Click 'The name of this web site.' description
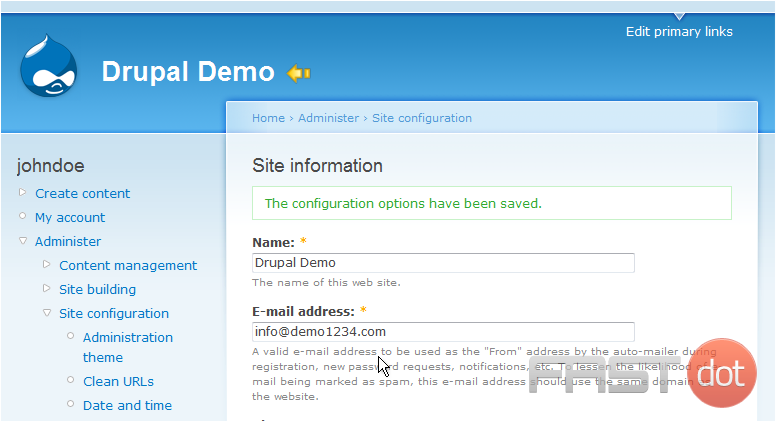Screen dimensions: 776x422 coord(326,282)
